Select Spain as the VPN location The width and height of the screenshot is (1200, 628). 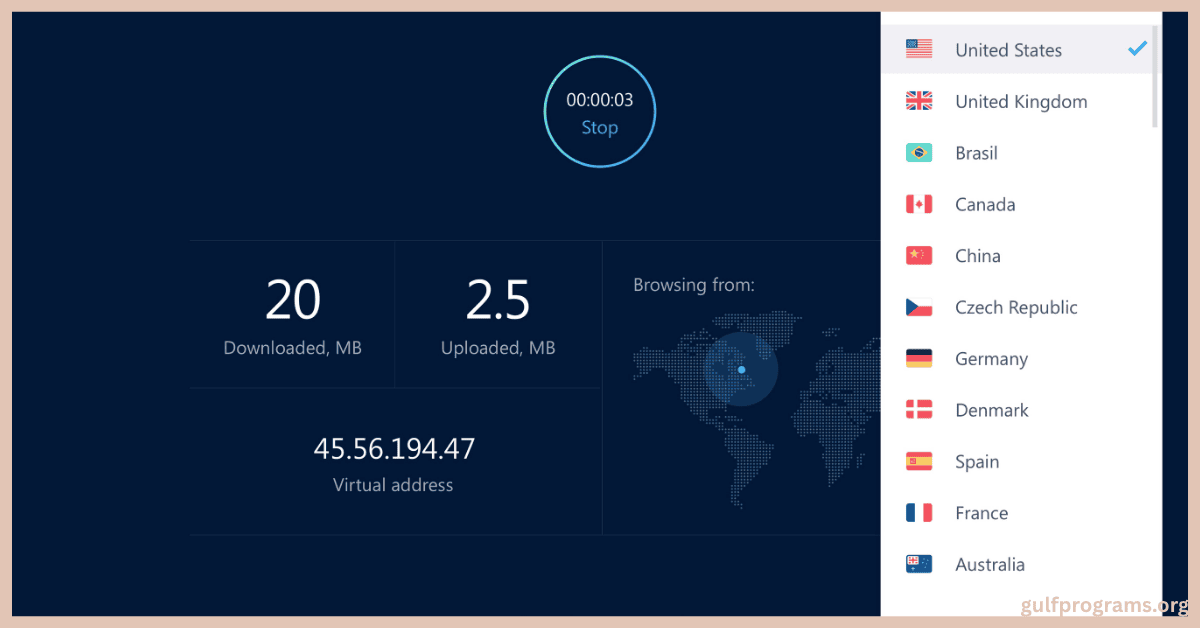(976, 461)
